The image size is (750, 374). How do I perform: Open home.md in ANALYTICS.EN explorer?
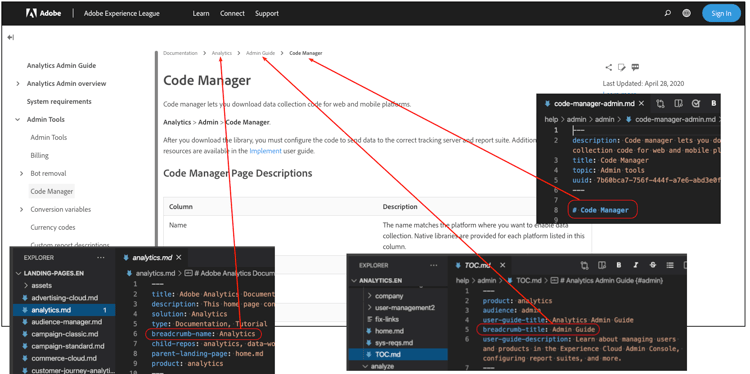(389, 331)
